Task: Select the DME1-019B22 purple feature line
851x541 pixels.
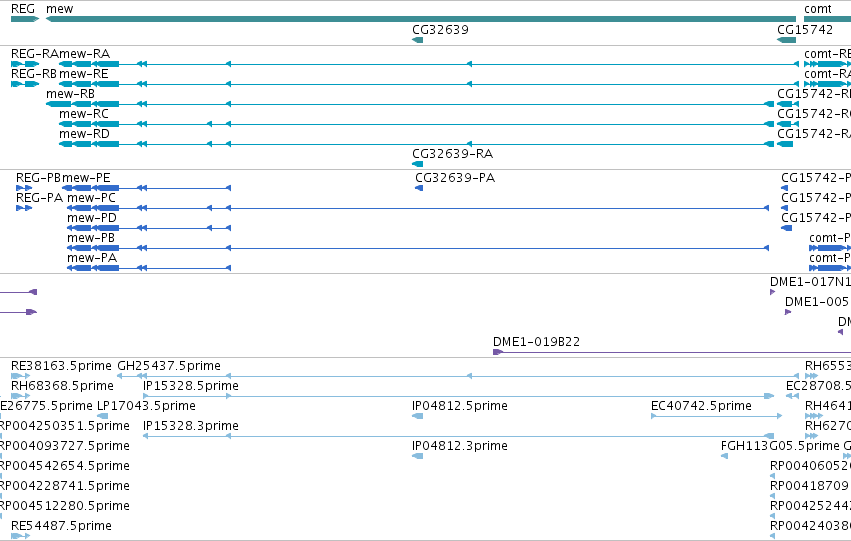Action: (672, 352)
